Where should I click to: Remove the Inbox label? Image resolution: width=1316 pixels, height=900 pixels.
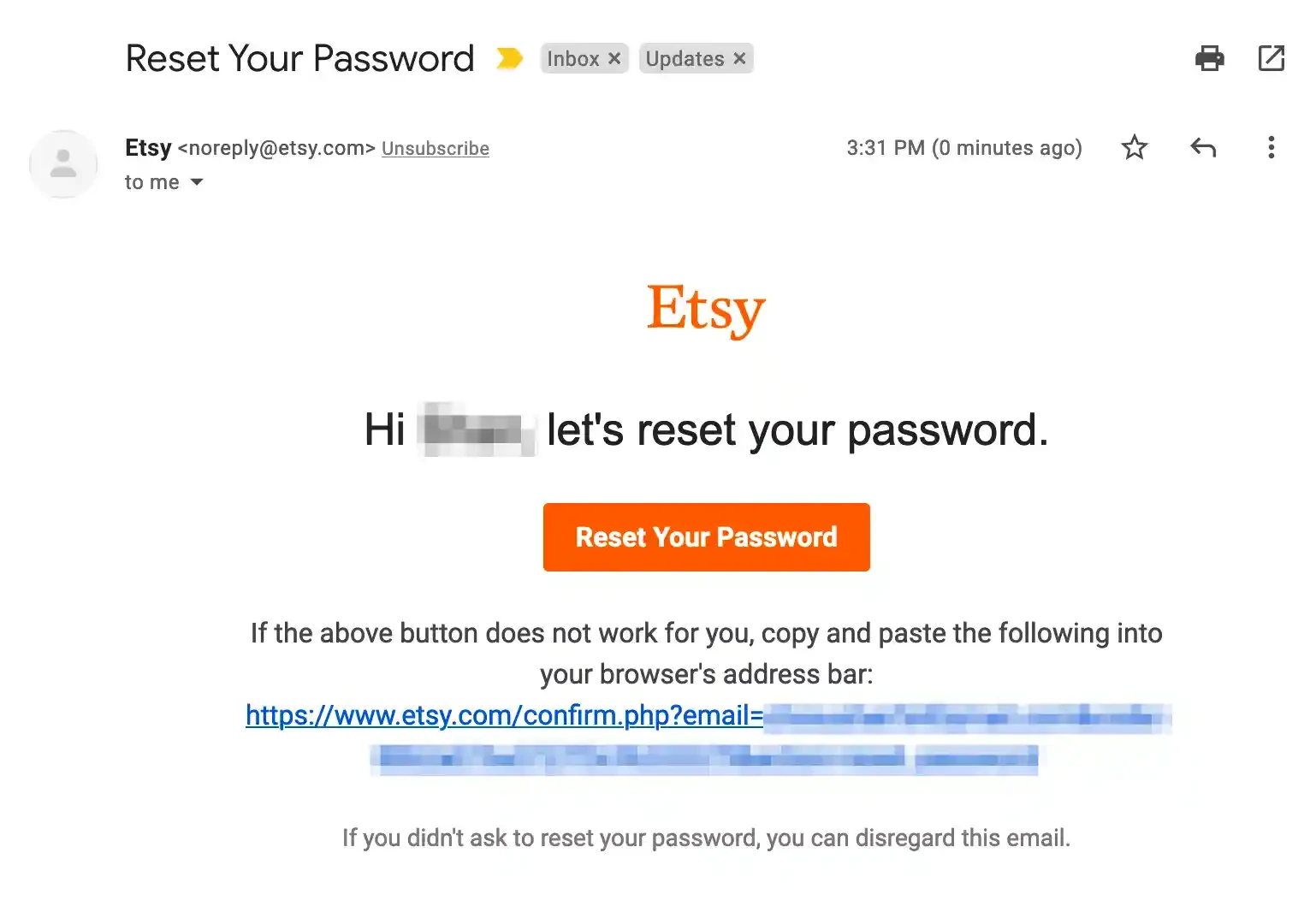tap(614, 58)
